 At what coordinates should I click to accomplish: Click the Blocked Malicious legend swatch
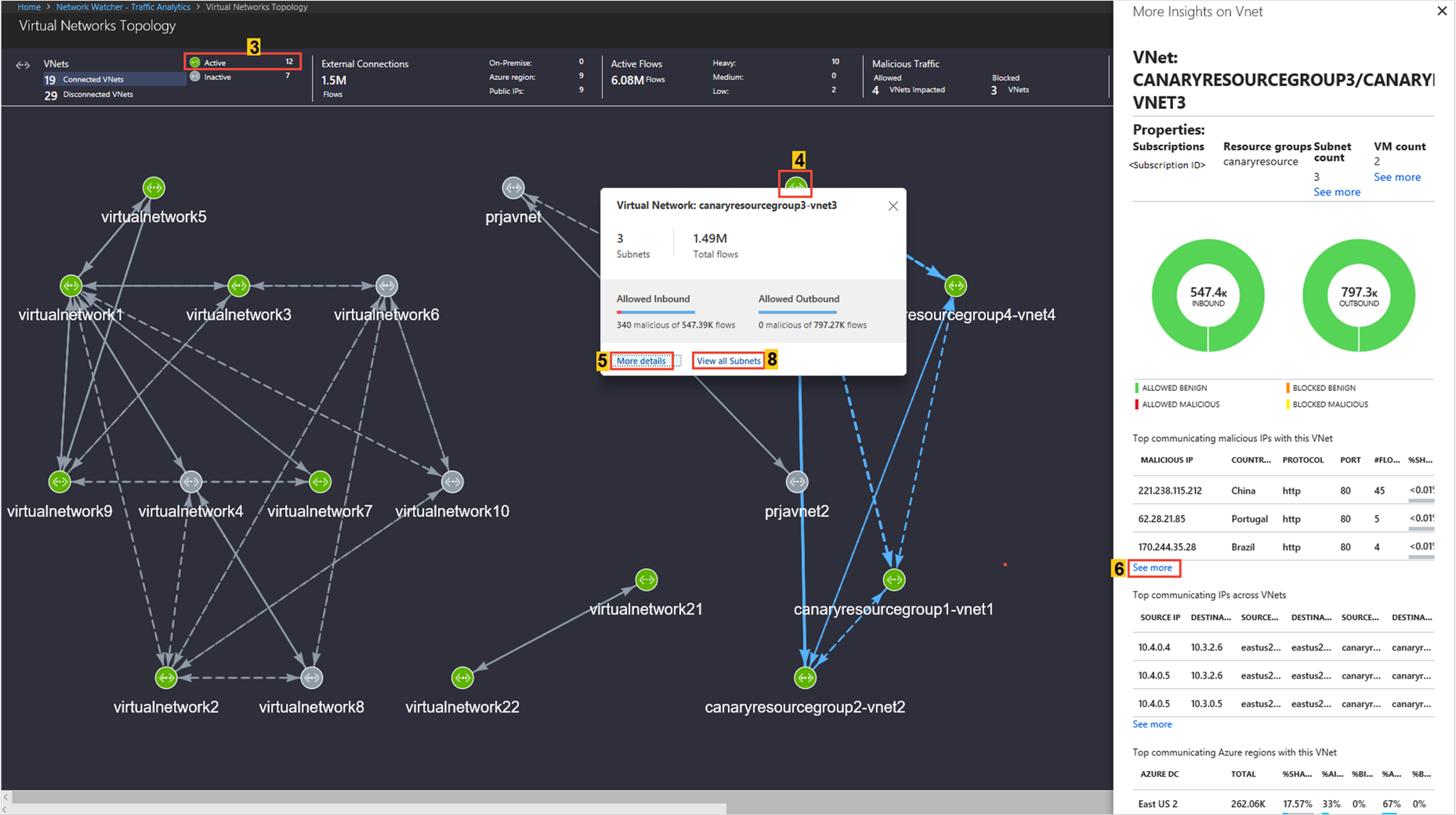click(x=1288, y=404)
